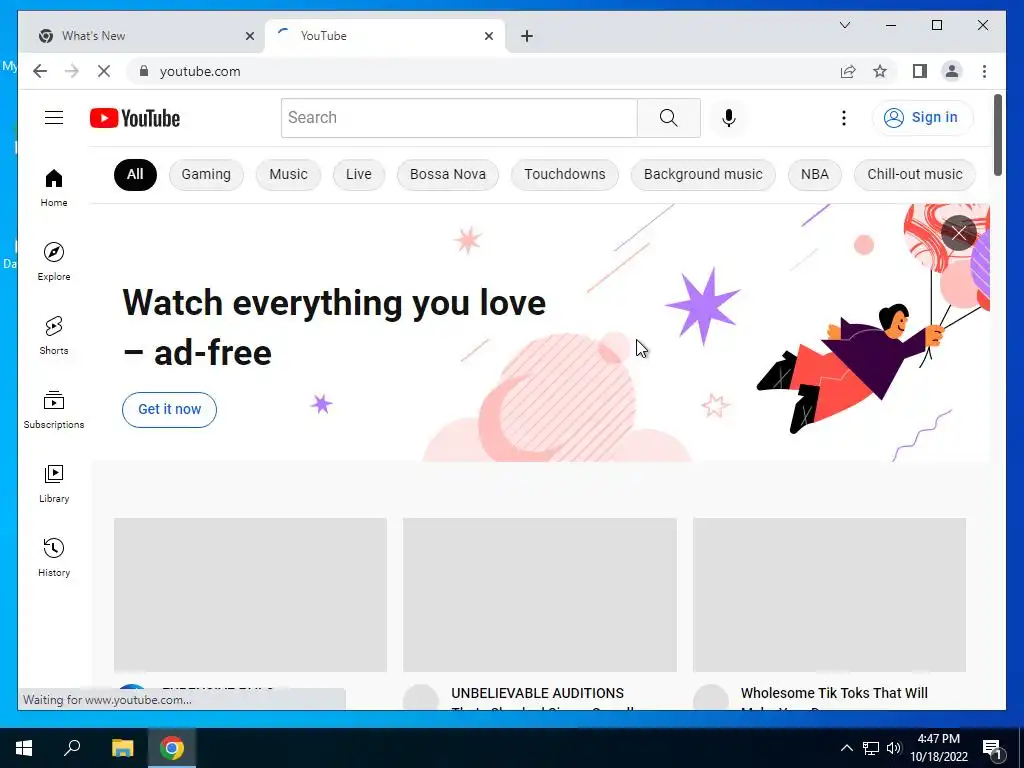The height and width of the screenshot is (768, 1024).
Task: Filter by the Gaming chip
Action: pos(206,174)
